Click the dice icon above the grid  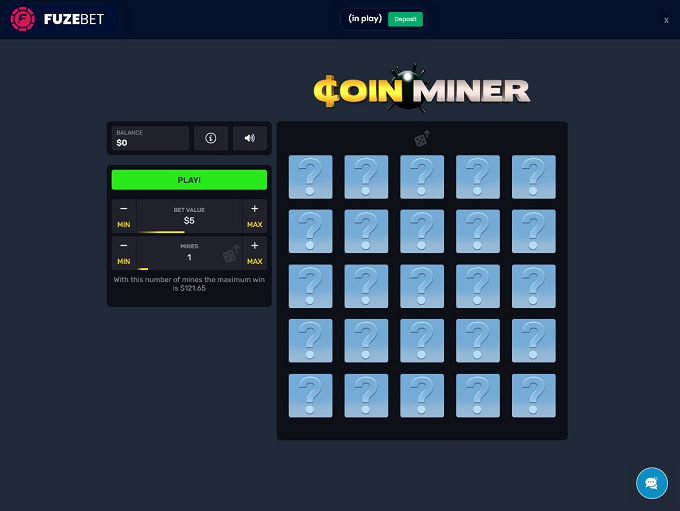click(422, 139)
